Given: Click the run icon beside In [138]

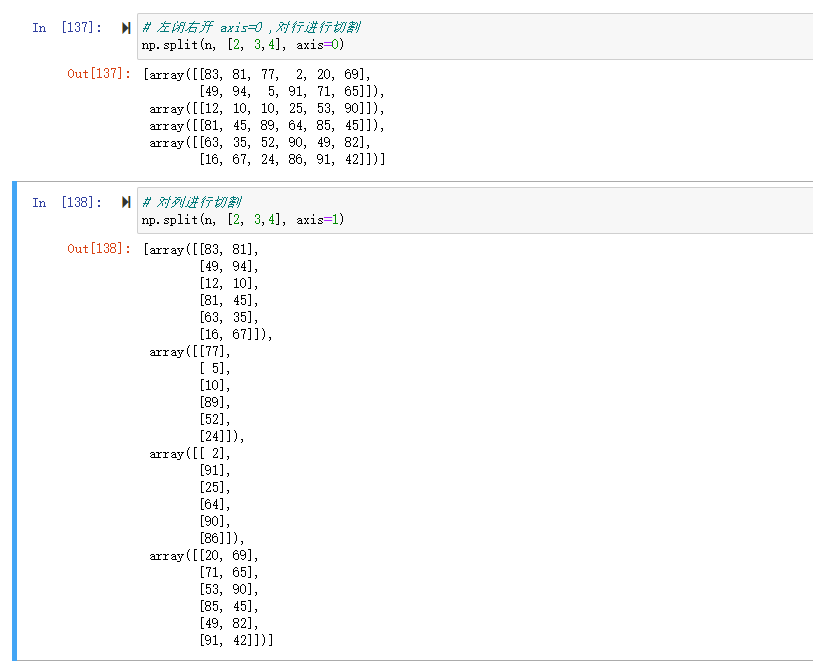Looking at the screenshot, I should pos(126,203).
